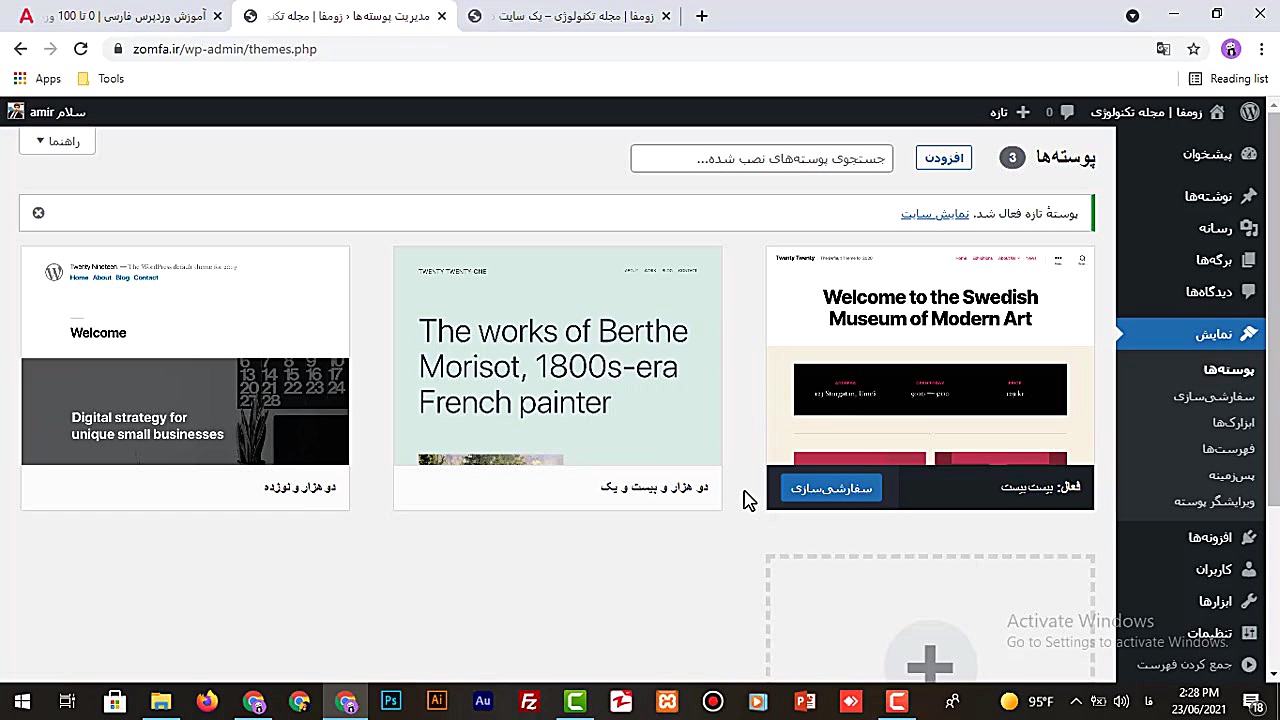Open Photoshop from the Windows taskbar
The width and height of the screenshot is (1280, 720).
(x=390, y=701)
